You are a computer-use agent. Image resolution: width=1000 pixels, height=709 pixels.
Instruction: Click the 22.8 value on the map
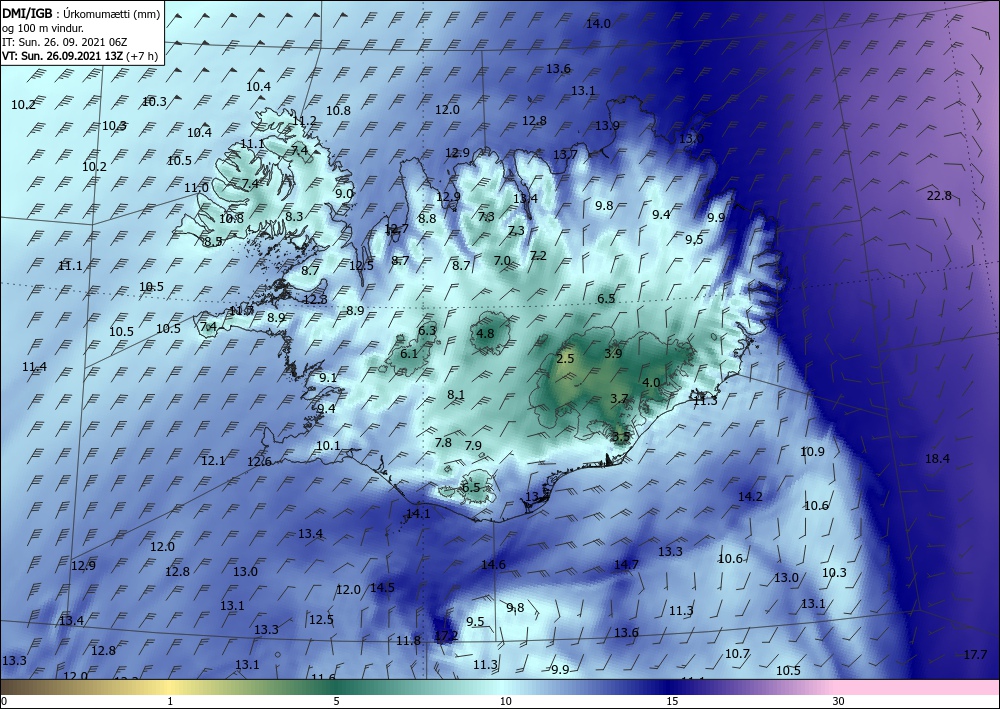pyautogui.click(x=939, y=196)
